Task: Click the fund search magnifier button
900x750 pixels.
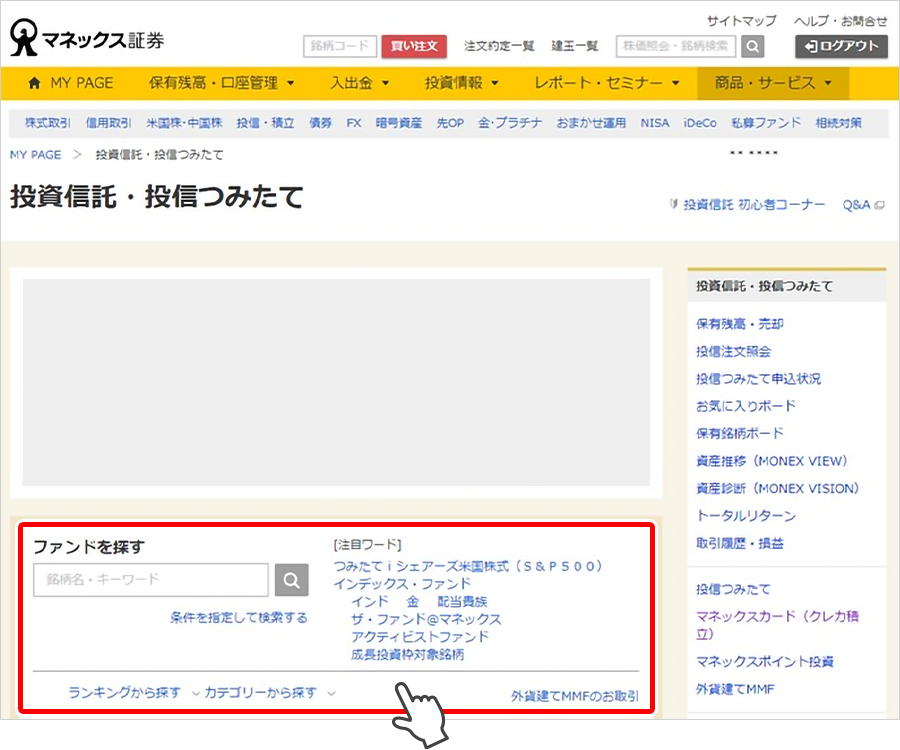Action: [x=292, y=580]
